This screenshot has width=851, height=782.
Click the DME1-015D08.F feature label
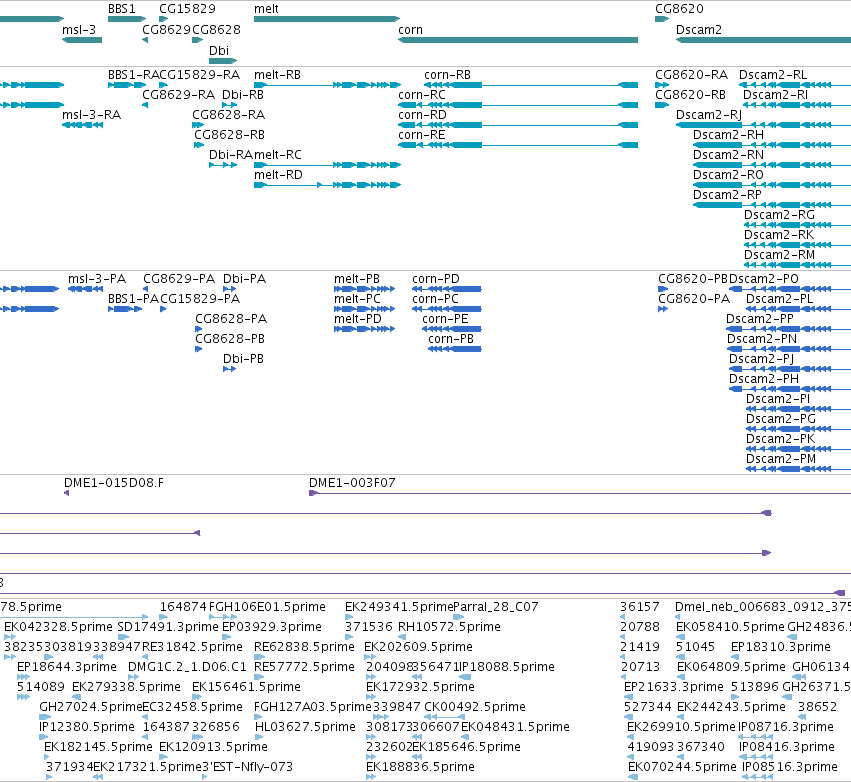[x=113, y=483]
